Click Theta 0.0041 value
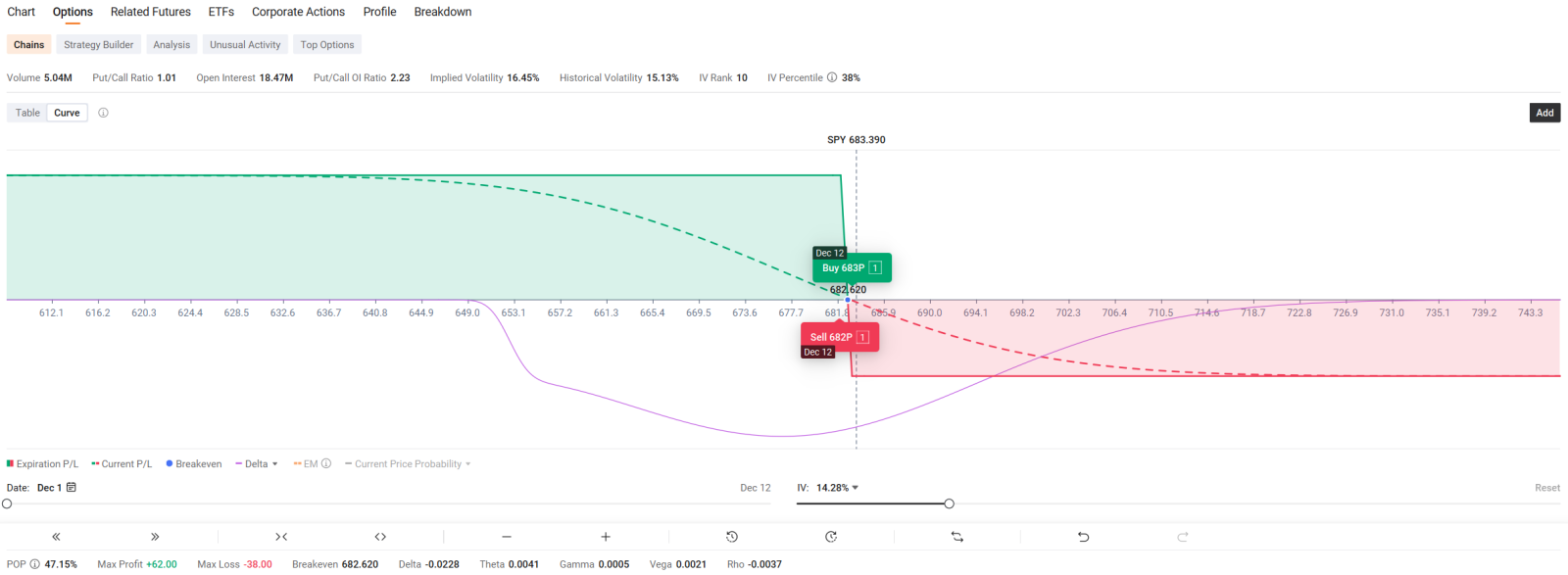Image resolution: width=1568 pixels, height=575 pixels. 524,564
